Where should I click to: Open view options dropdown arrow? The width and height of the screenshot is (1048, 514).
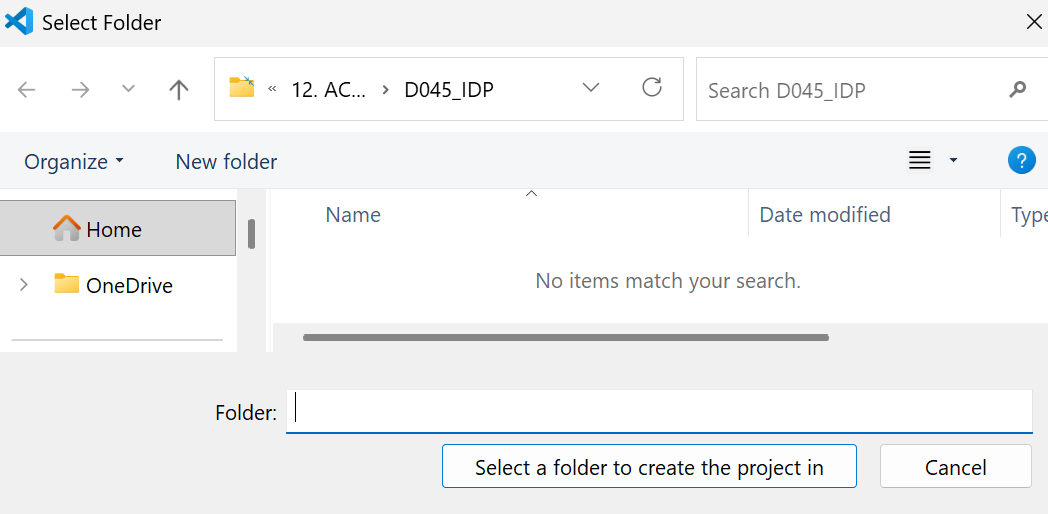(x=954, y=160)
